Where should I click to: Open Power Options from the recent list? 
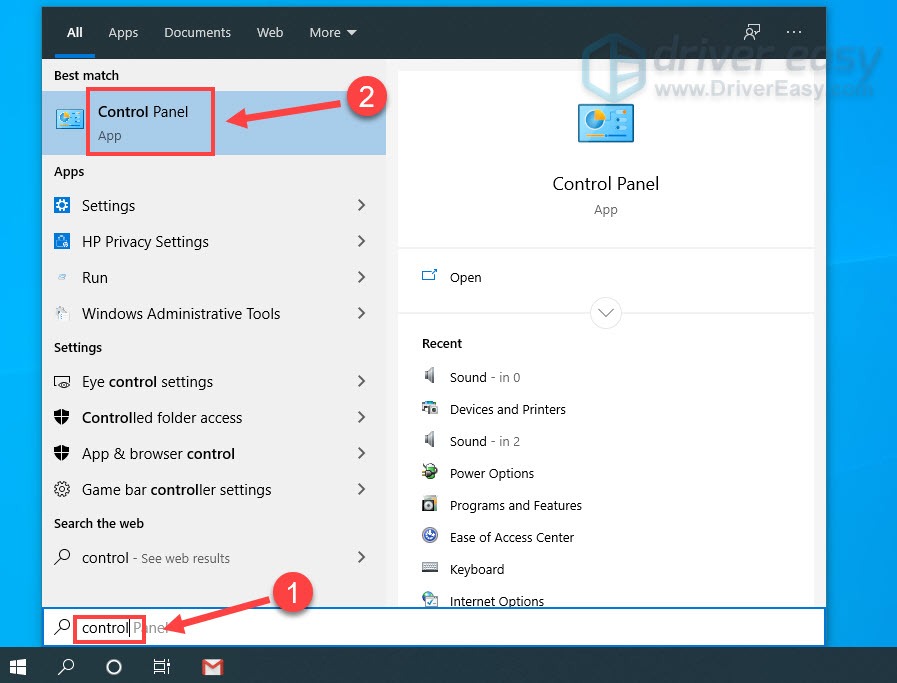[491, 473]
